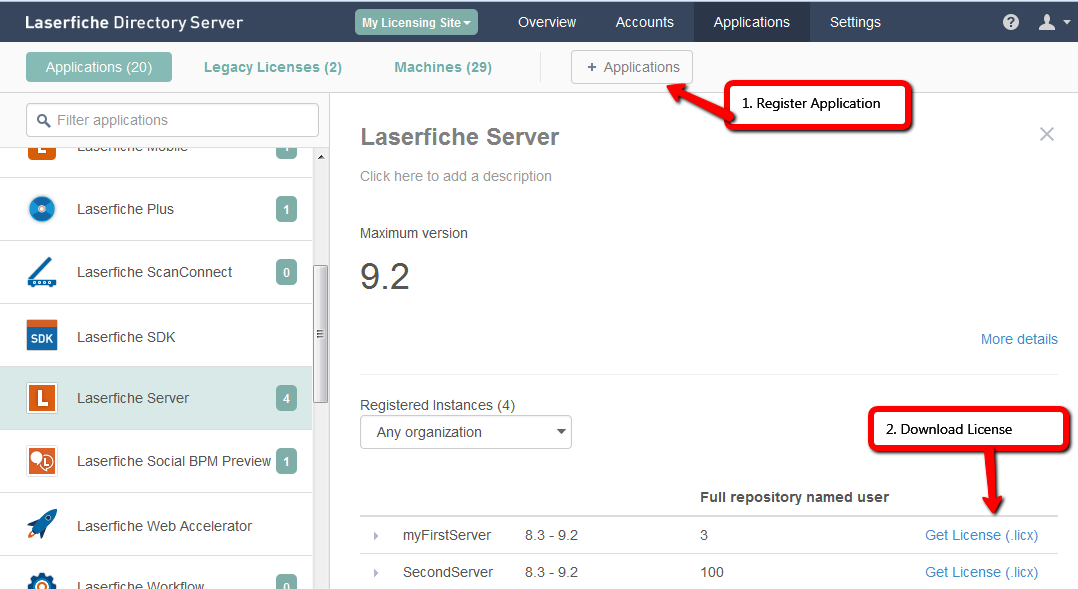Go to the Accounts menu
The width and height of the screenshot is (1078, 589).
pyautogui.click(x=644, y=22)
